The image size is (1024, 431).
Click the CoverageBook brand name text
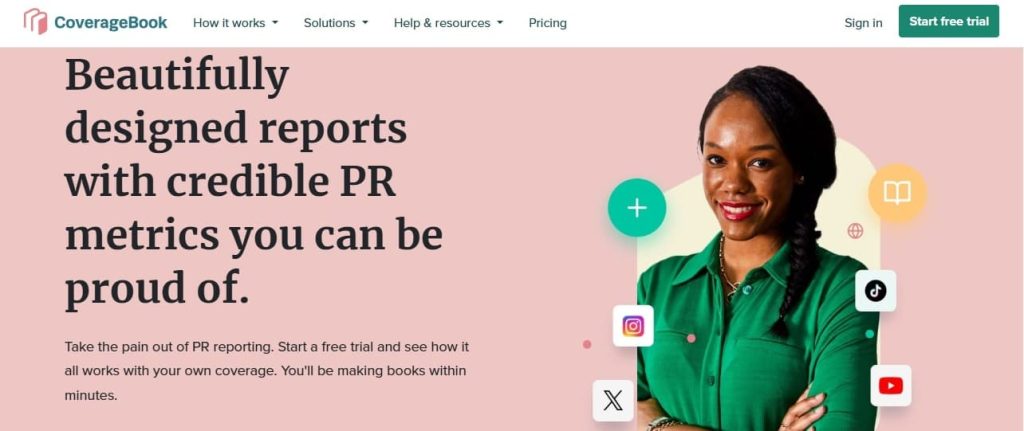click(x=110, y=23)
